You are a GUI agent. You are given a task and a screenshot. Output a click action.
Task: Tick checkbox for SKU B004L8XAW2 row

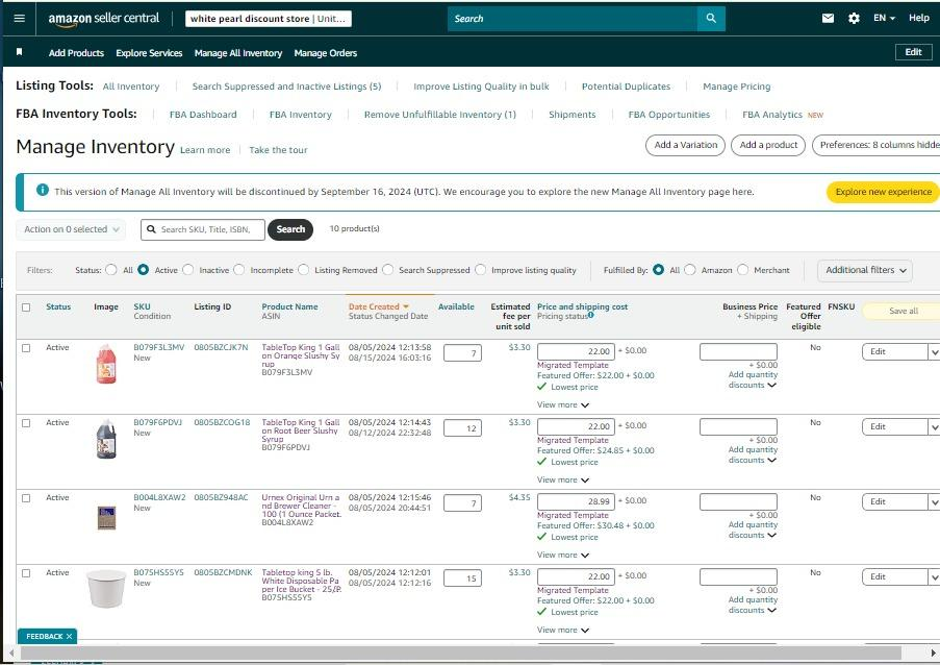[26, 498]
